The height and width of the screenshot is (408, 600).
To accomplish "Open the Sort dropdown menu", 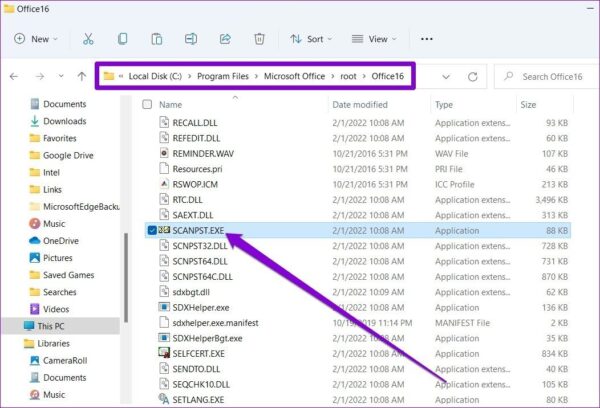I will pos(311,39).
